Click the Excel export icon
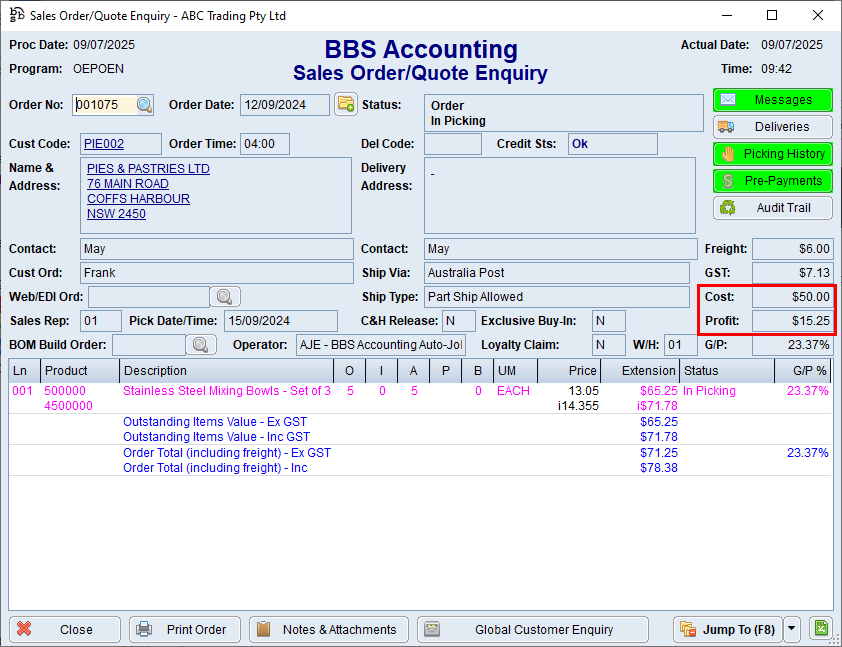This screenshot has width=842, height=647. (x=820, y=629)
